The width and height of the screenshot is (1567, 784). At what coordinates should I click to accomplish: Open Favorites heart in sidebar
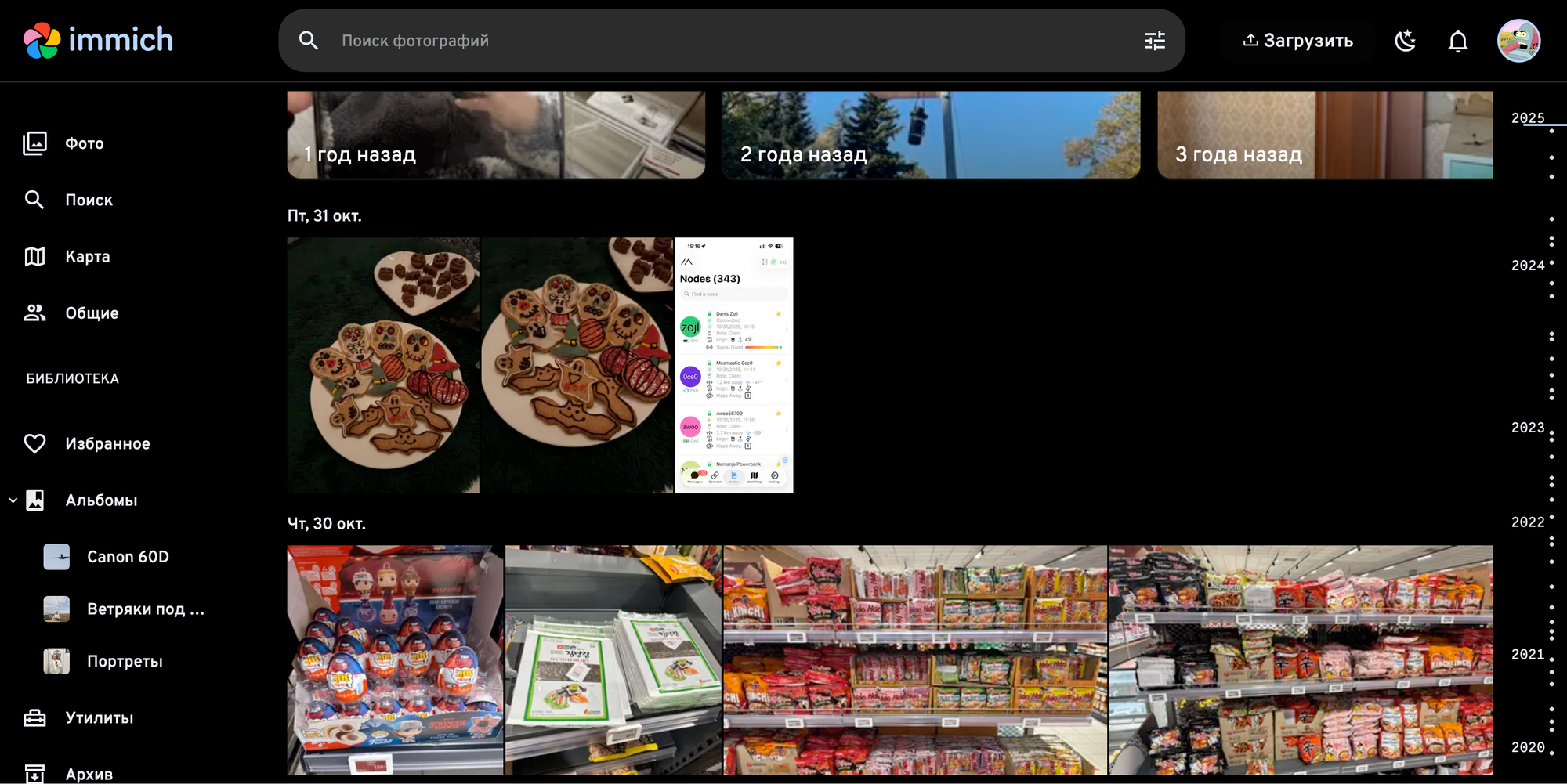pos(35,443)
